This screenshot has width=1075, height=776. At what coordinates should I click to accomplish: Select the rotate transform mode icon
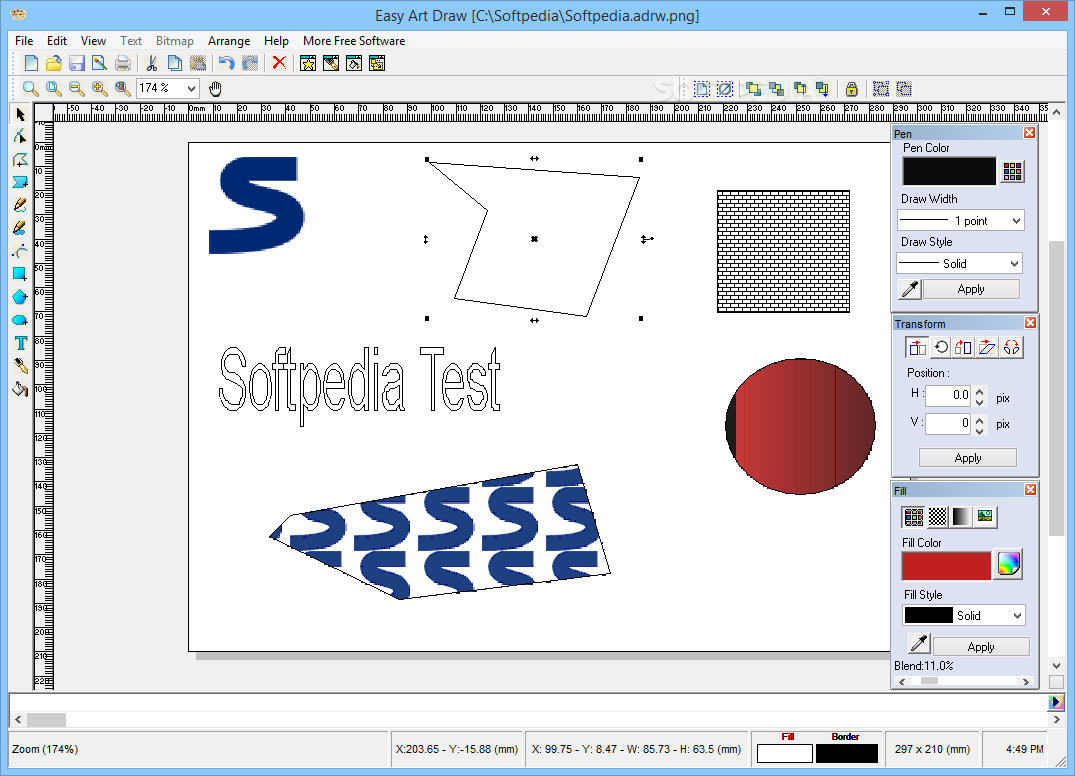(x=941, y=348)
